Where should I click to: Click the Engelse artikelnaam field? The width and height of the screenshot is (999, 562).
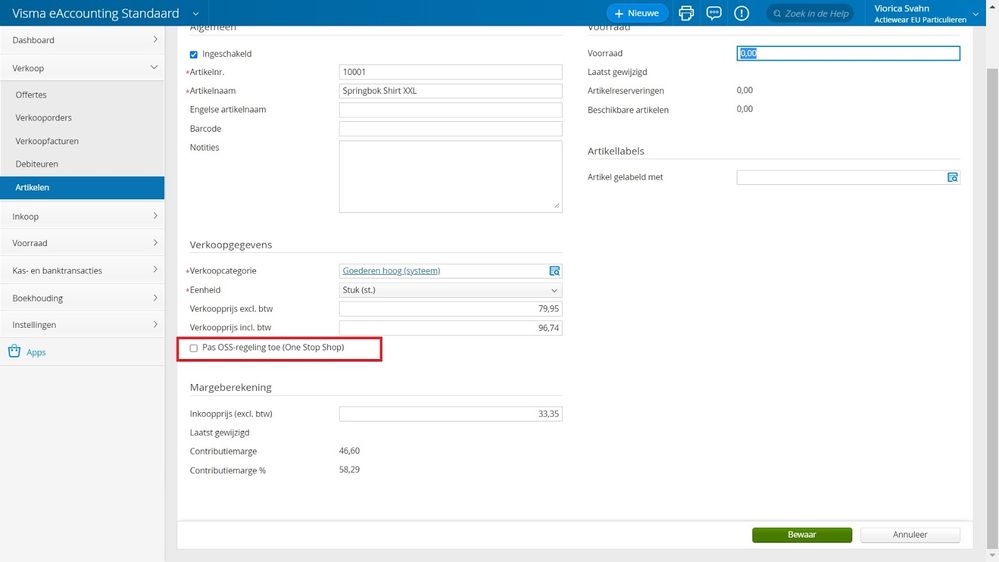click(450, 110)
